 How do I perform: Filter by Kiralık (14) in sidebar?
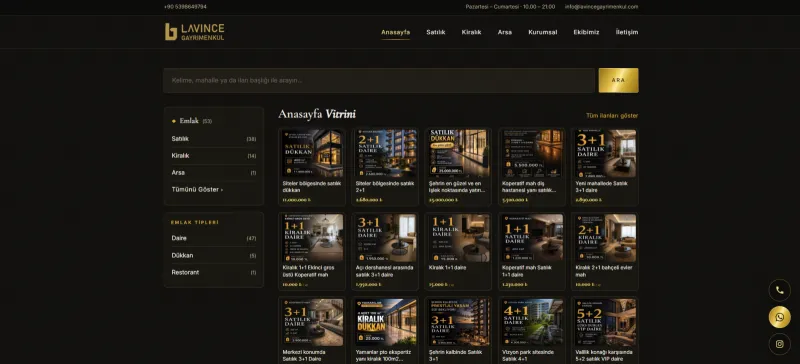(x=214, y=156)
